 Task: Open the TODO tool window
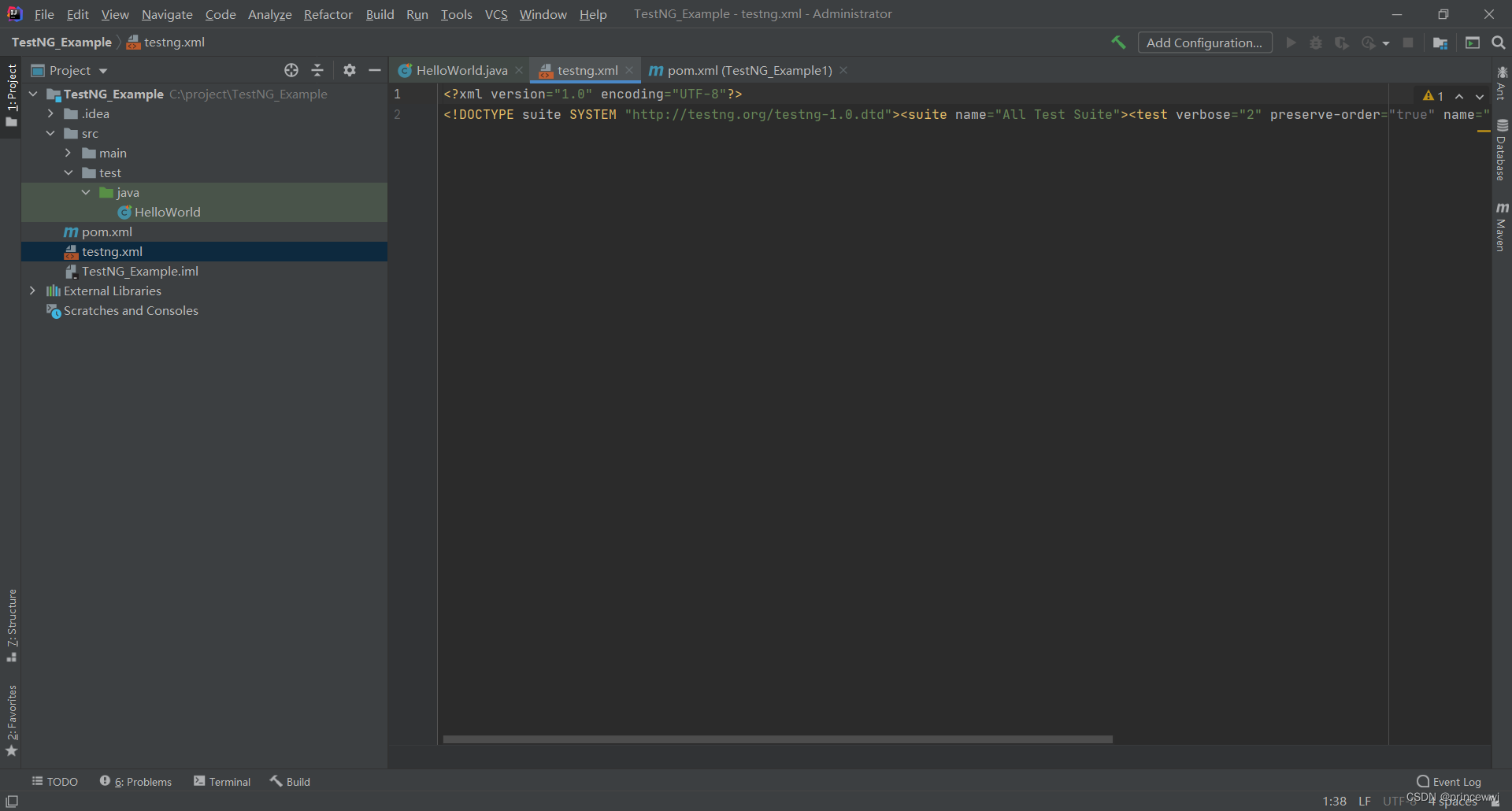[55, 781]
